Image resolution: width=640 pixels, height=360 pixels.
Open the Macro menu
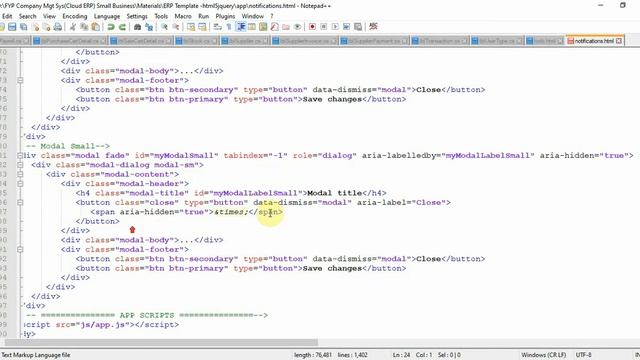(183, 16)
